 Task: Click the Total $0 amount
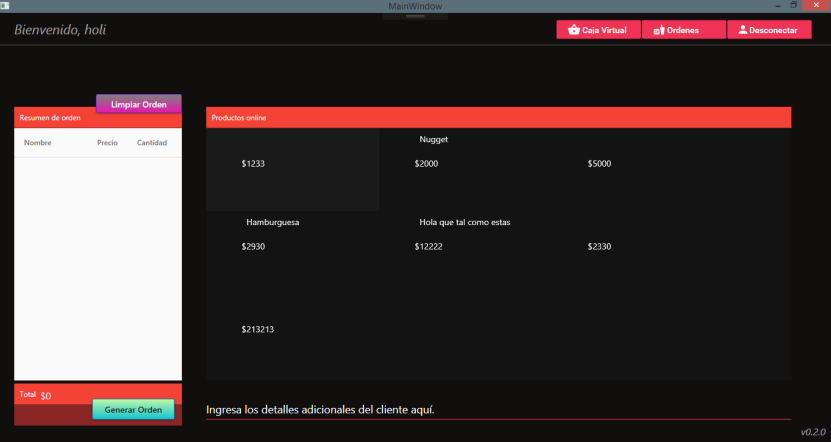pos(46,396)
